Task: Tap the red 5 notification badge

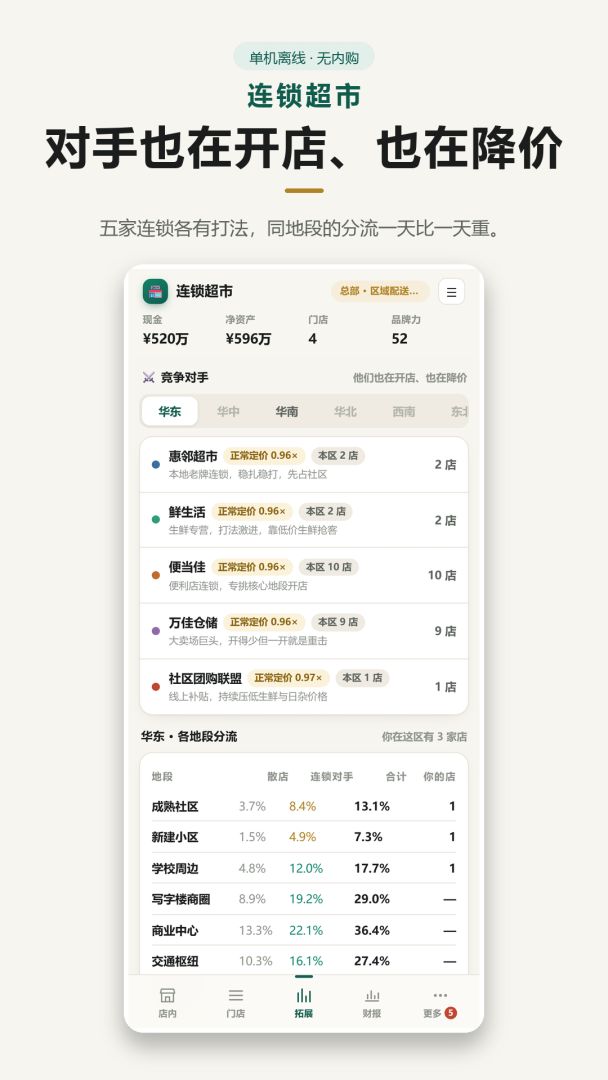Action: point(450,1012)
